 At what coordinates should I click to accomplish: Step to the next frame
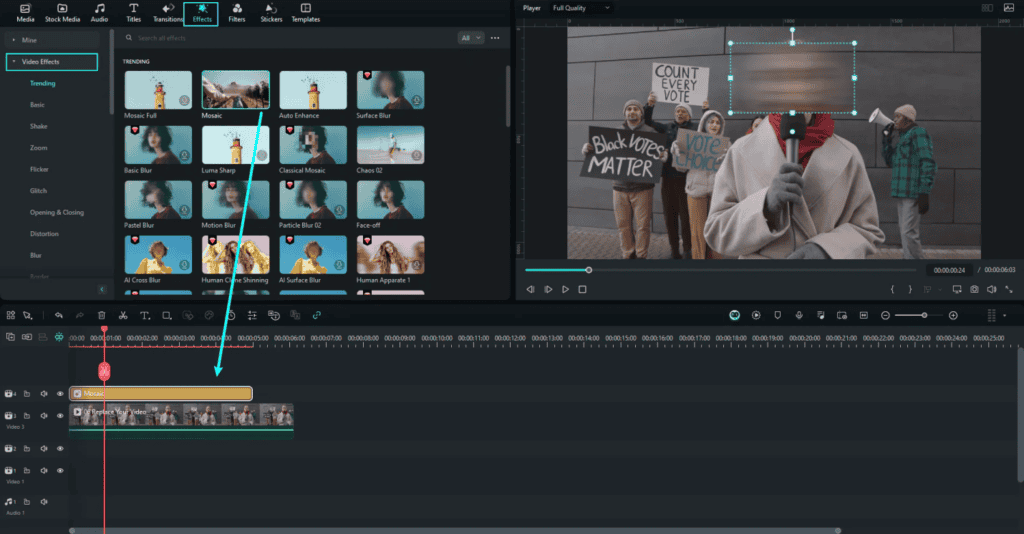pos(548,289)
